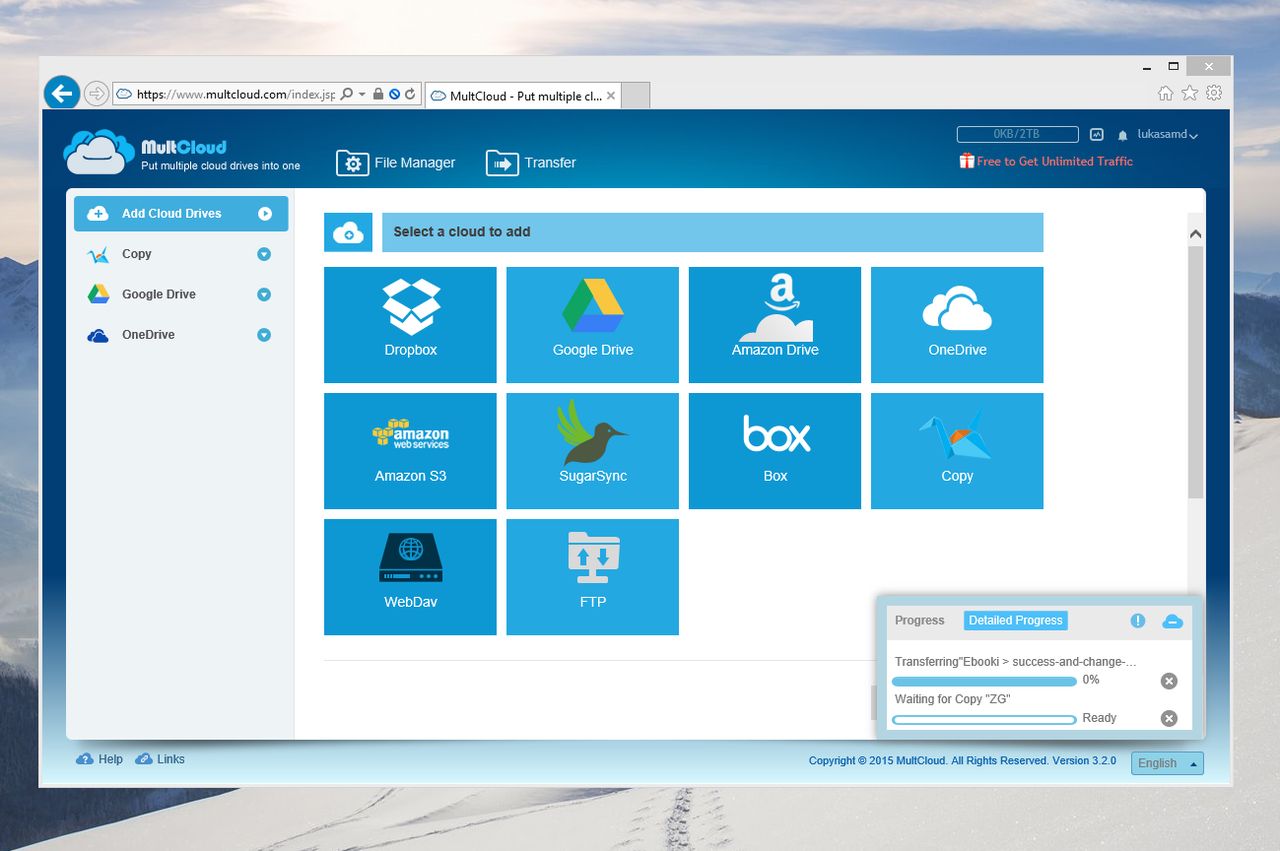Pick the OneDrive tile in cloud grid
The width and height of the screenshot is (1280, 851).
pyautogui.click(x=957, y=324)
